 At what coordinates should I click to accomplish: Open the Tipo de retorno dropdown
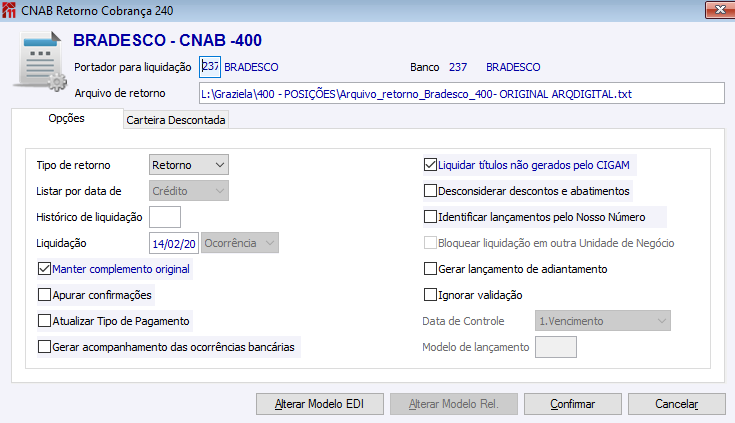point(189,165)
